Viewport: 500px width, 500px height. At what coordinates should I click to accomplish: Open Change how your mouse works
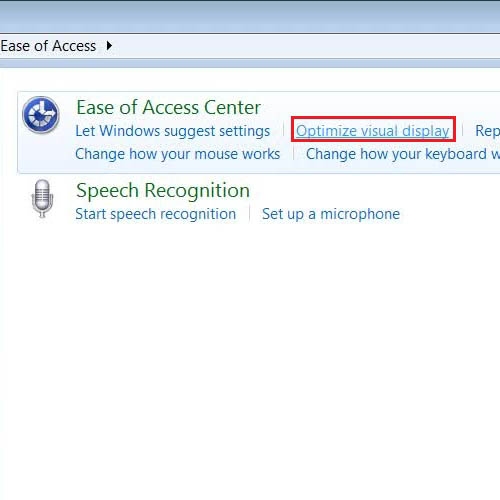point(178,154)
